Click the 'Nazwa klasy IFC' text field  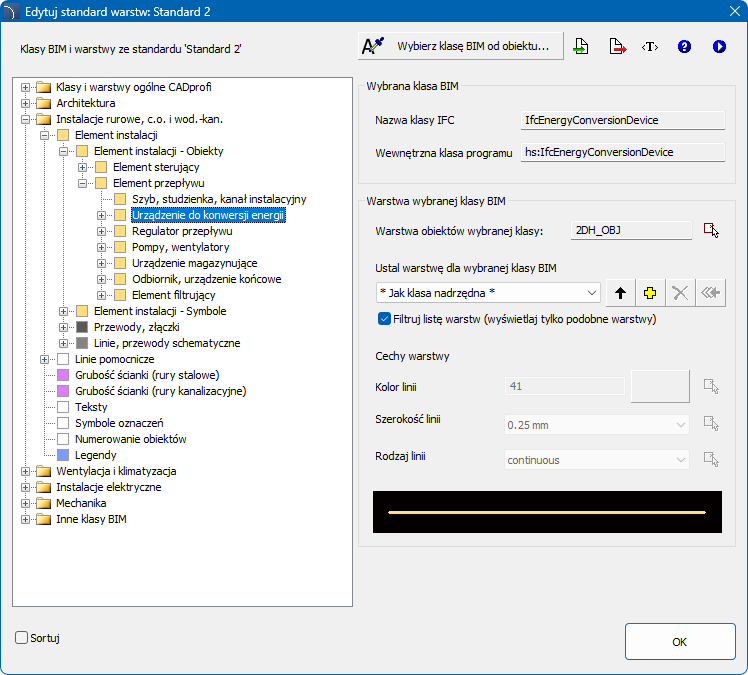623,120
